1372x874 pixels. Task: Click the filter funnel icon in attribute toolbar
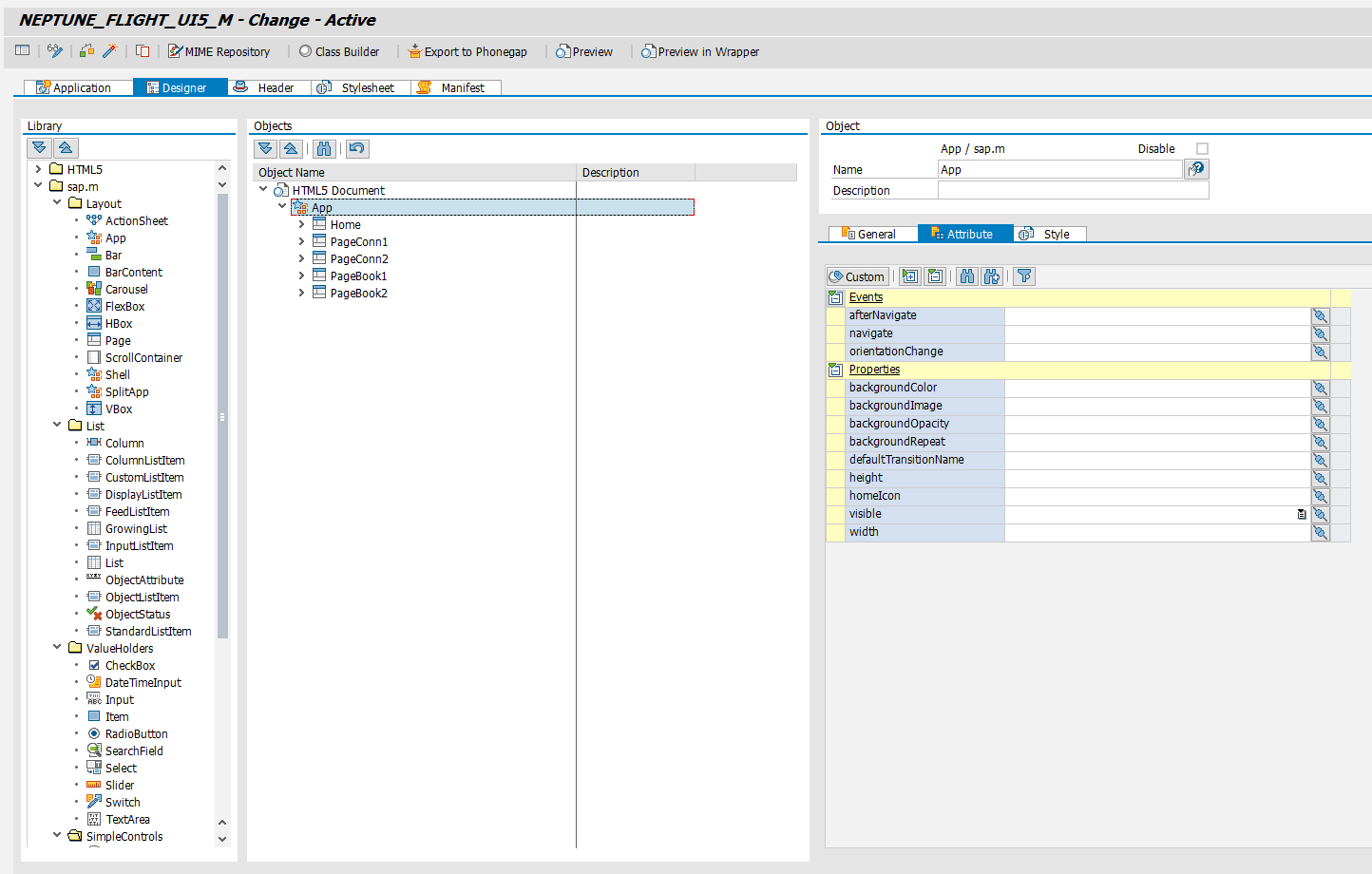coord(1024,276)
